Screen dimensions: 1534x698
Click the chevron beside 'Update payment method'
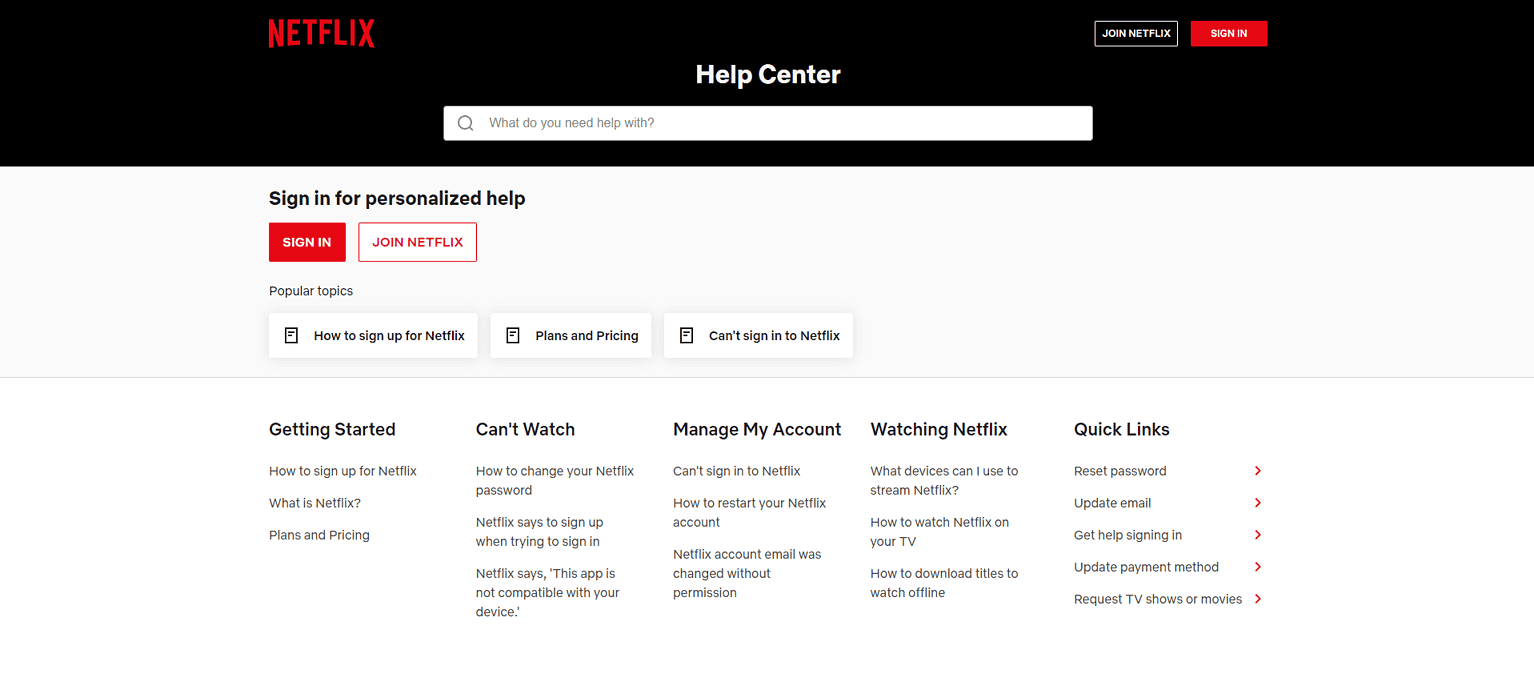click(x=1258, y=567)
